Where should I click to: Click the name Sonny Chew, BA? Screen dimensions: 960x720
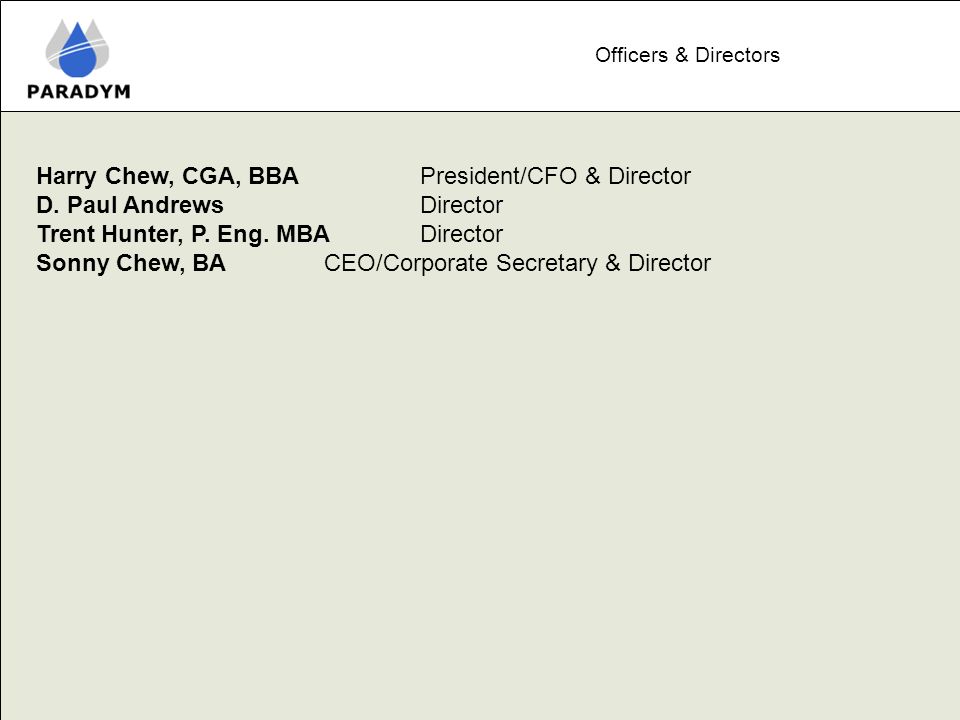coord(131,263)
